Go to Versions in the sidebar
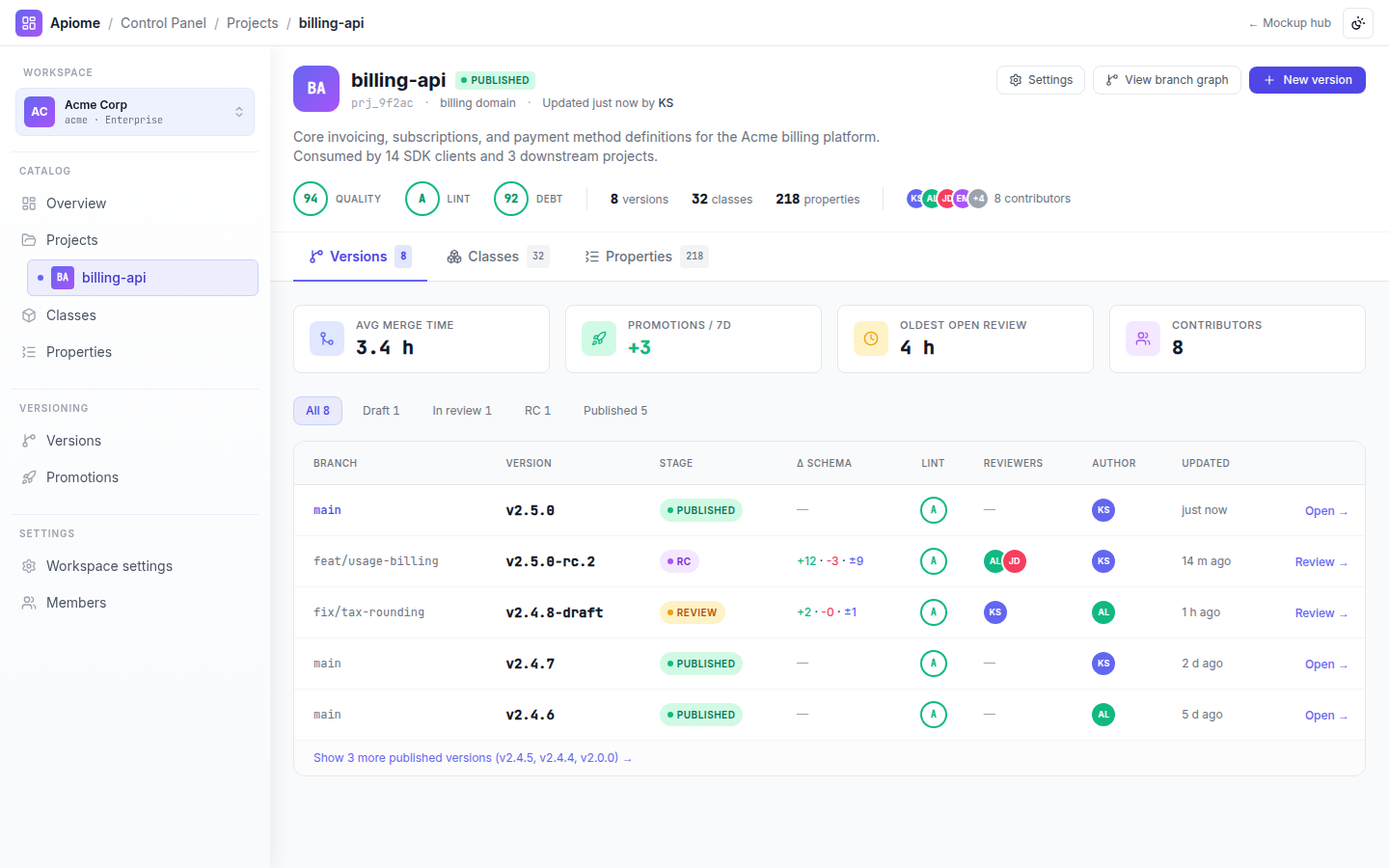Screen dimensions: 1389x868 [135, 441]
